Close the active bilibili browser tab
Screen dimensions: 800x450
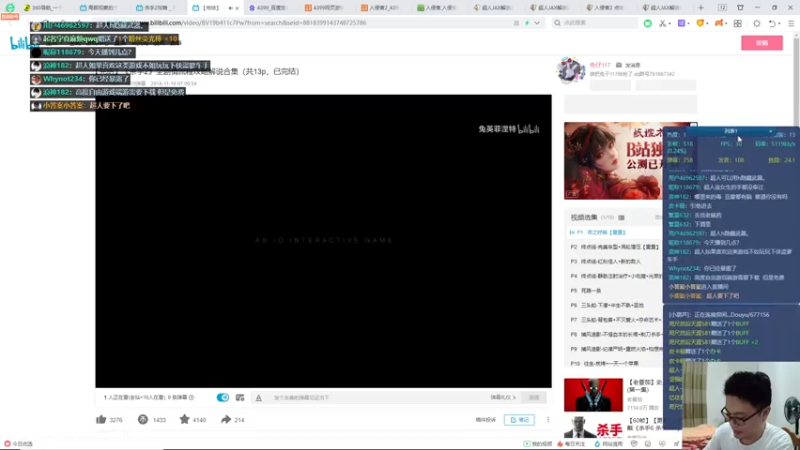(237, 8)
